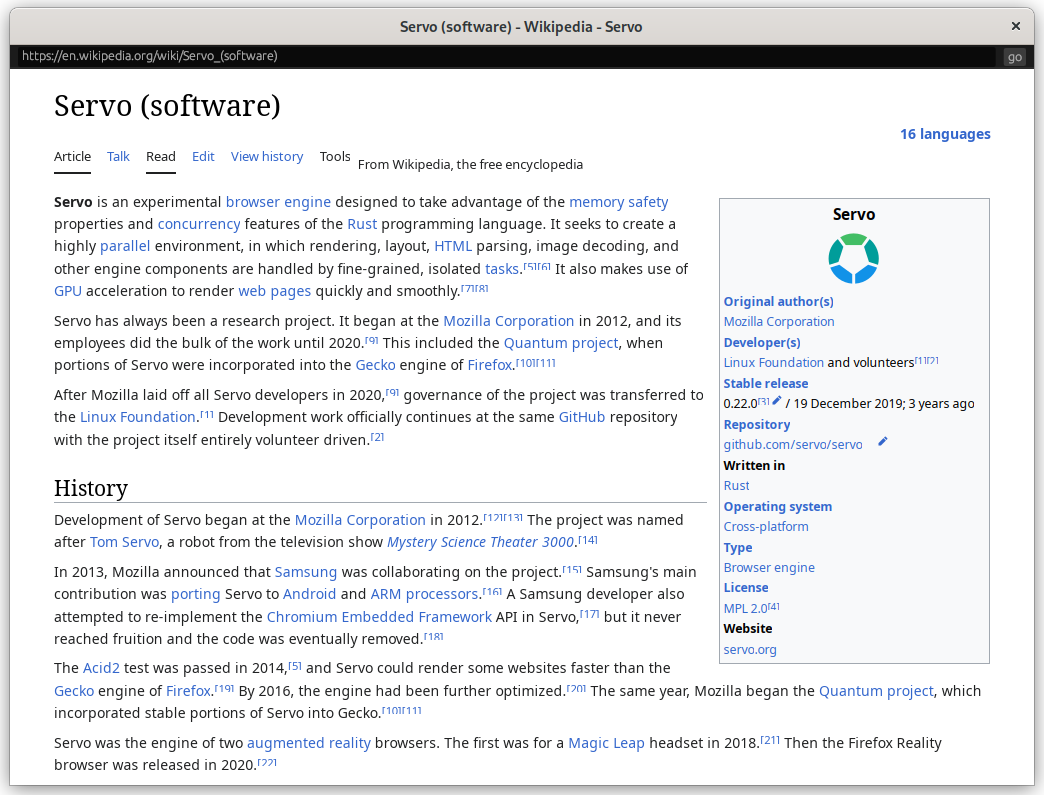Image resolution: width=1044 pixels, height=795 pixels.
Task: Open the View history tab
Action: click(267, 156)
